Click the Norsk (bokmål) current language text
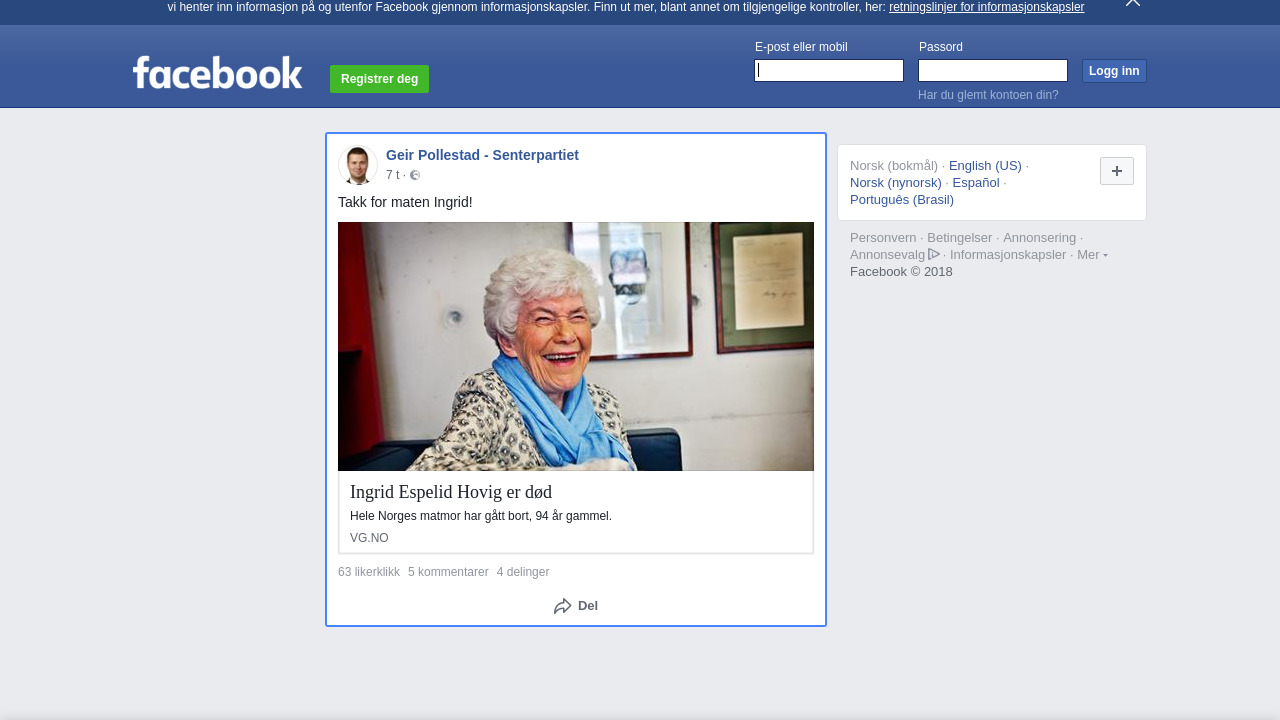Image resolution: width=1280 pixels, height=720 pixels. click(894, 166)
